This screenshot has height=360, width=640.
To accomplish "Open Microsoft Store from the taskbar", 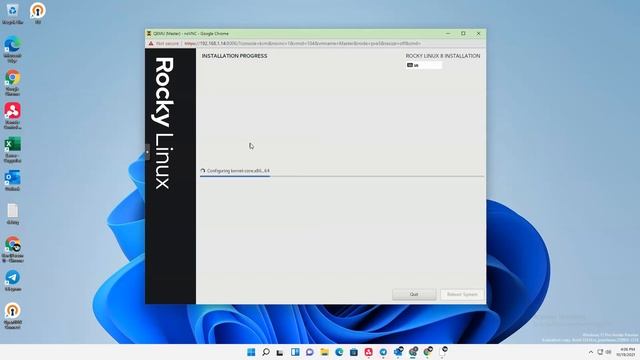I will (x=353, y=352).
